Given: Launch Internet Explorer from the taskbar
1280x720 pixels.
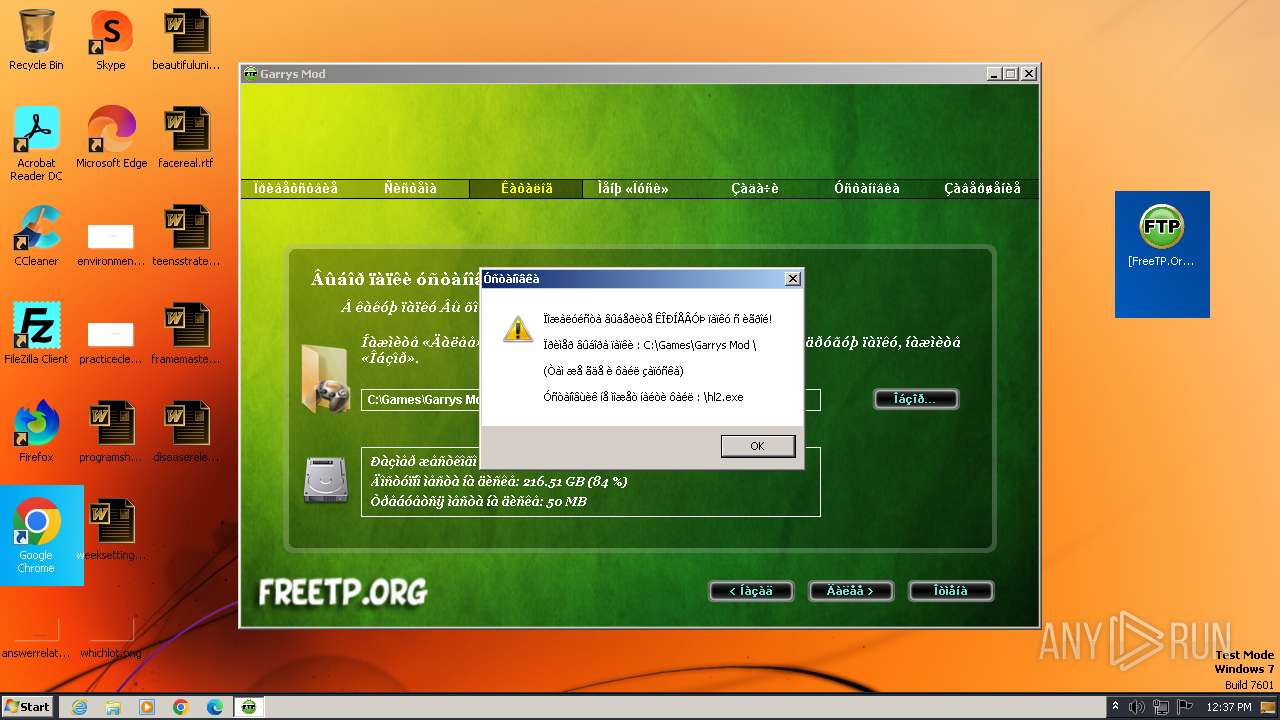Looking at the screenshot, I should [x=79, y=707].
